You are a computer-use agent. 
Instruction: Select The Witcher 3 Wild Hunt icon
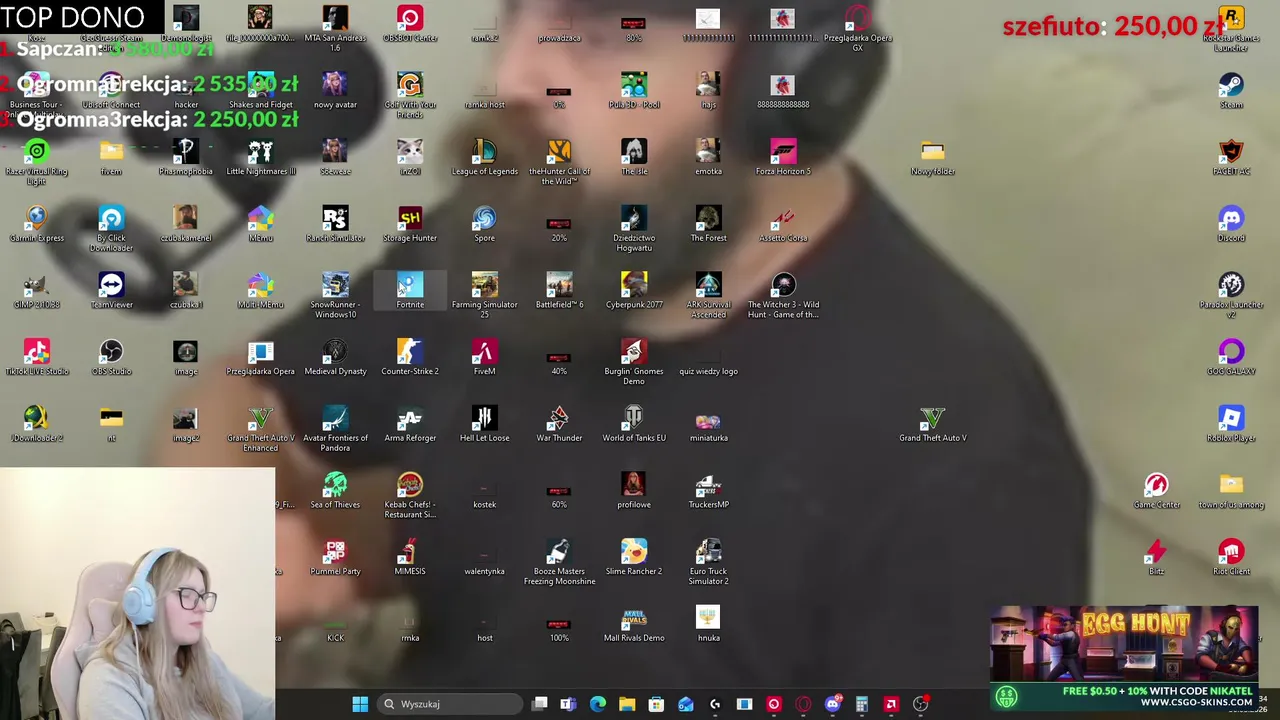tap(783, 294)
